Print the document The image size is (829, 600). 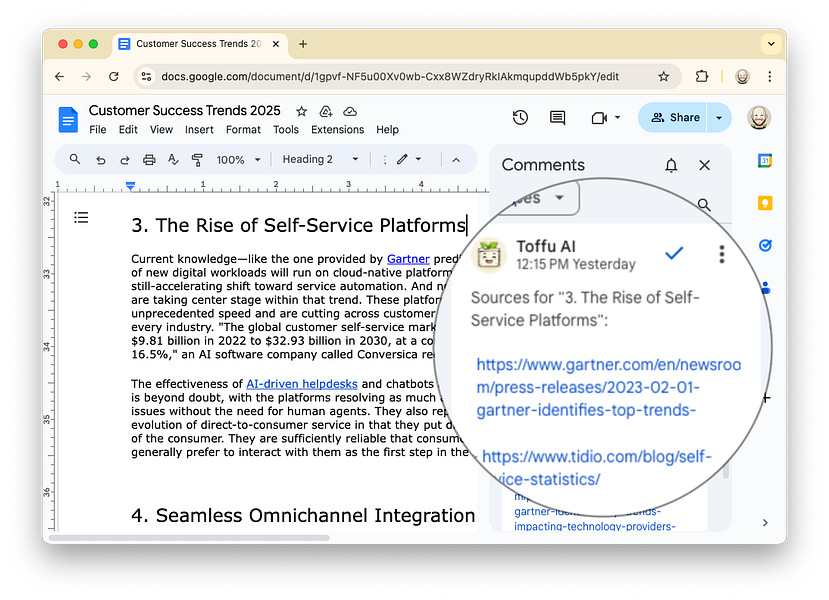[x=149, y=160]
